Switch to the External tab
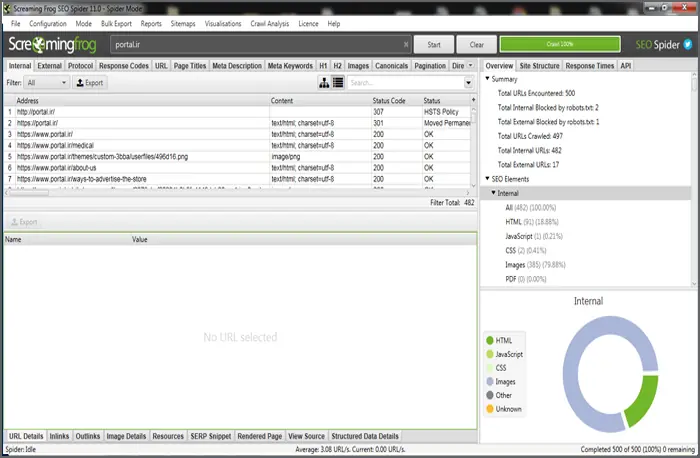 [50, 66]
